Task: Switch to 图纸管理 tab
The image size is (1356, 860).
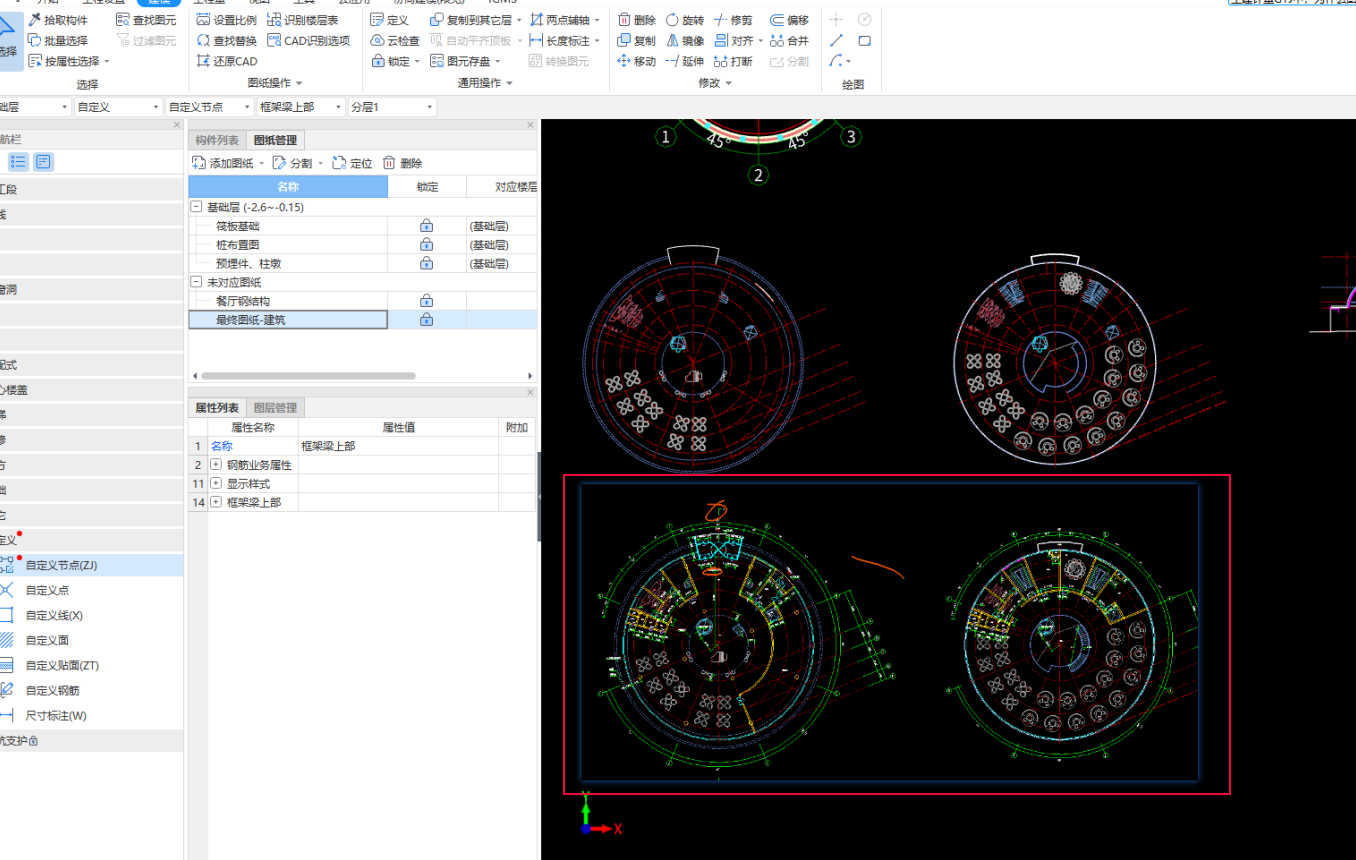Action: [276, 140]
